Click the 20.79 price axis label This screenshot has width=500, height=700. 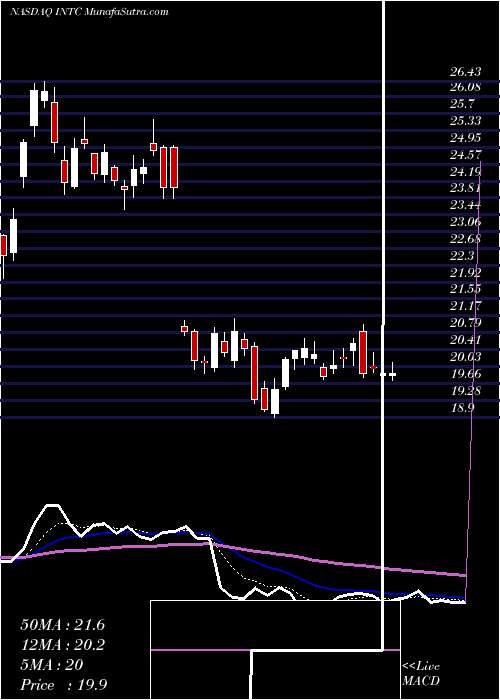(x=465, y=323)
